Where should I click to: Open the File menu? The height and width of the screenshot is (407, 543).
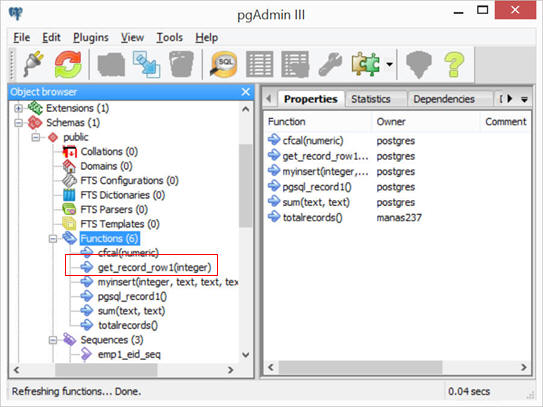21,37
